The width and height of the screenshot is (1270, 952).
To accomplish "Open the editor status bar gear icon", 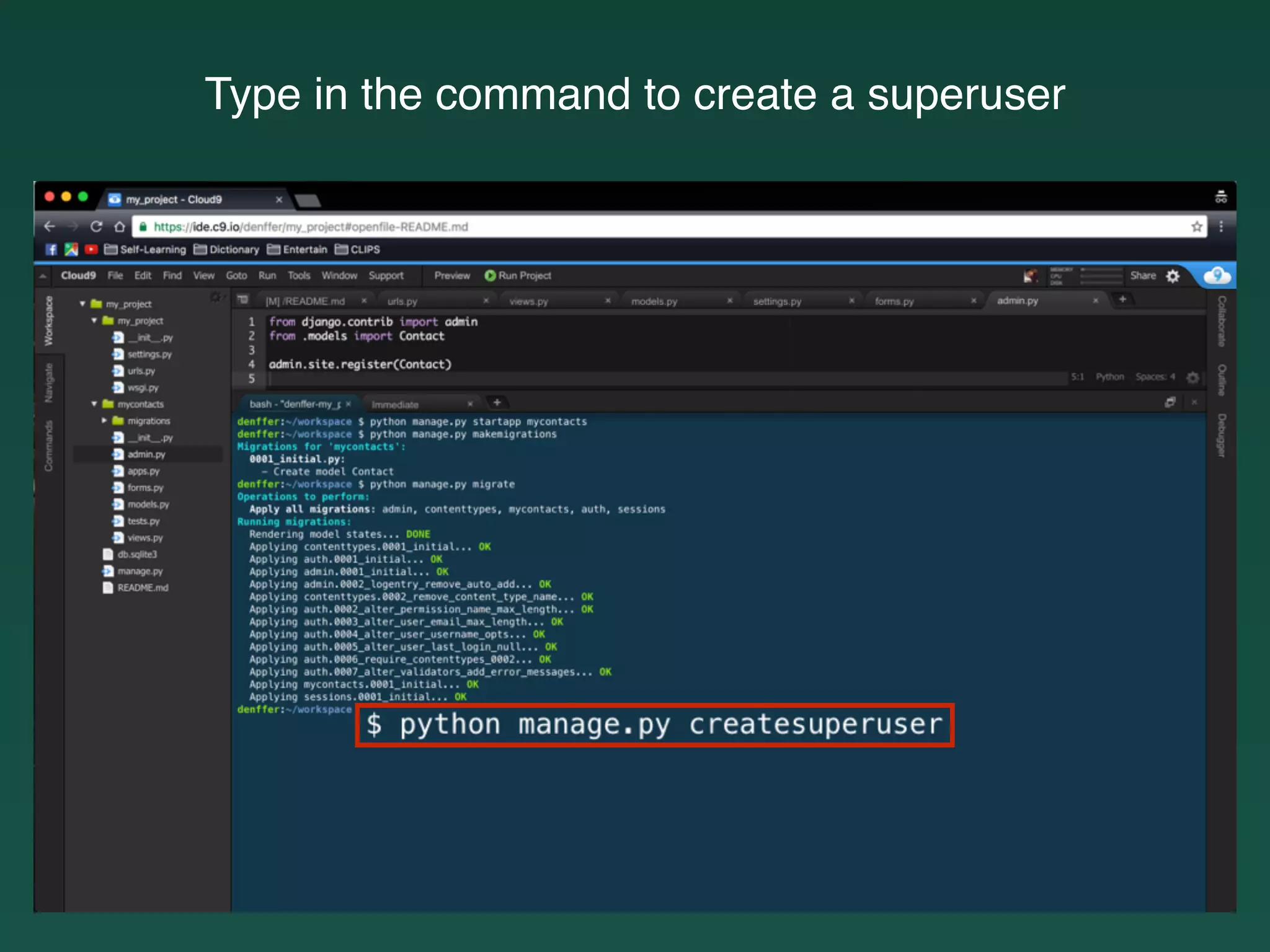I will 1192,377.
